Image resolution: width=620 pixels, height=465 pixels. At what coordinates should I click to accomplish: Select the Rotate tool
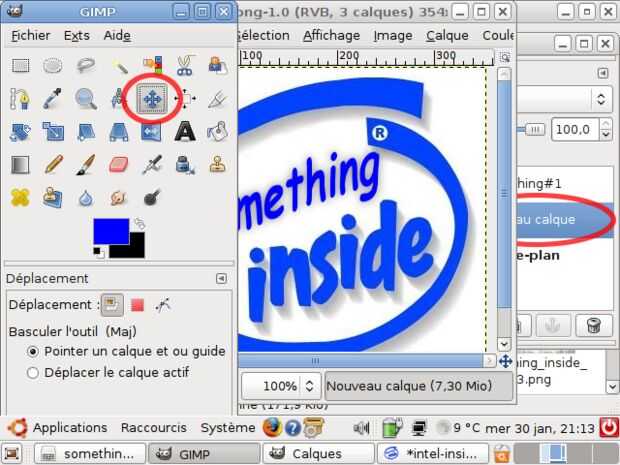(20, 132)
